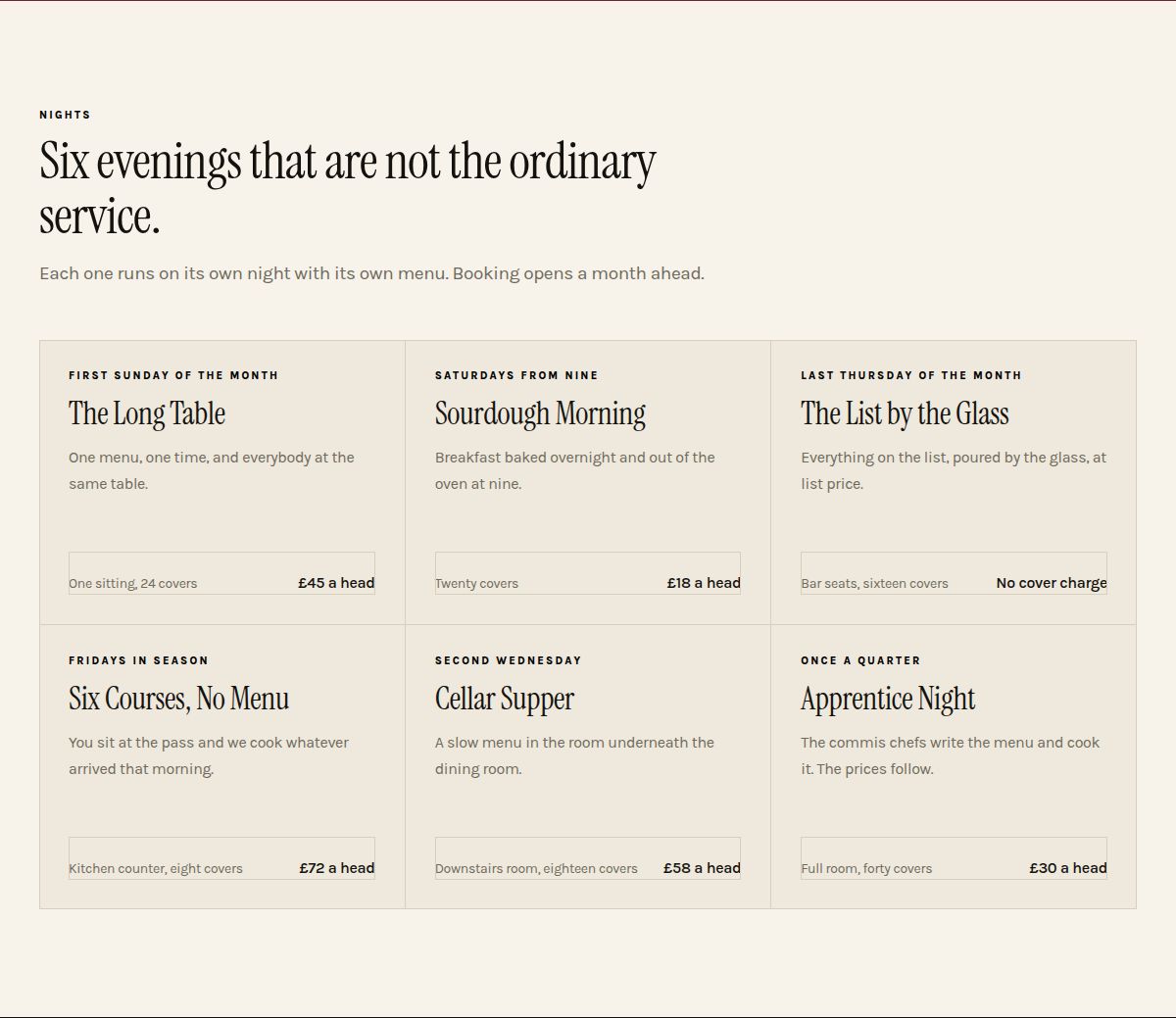The height and width of the screenshot is (1018, 1176).
Task: Click the £30 a head price
Action: [1068, 868]
